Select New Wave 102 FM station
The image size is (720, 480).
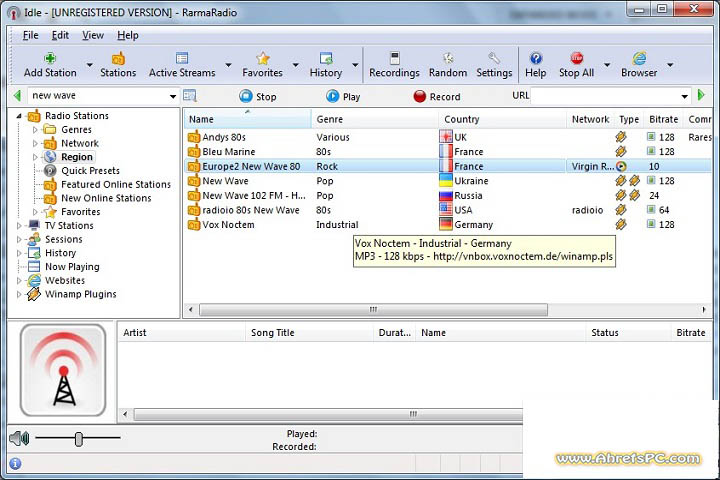coord(448,195)
